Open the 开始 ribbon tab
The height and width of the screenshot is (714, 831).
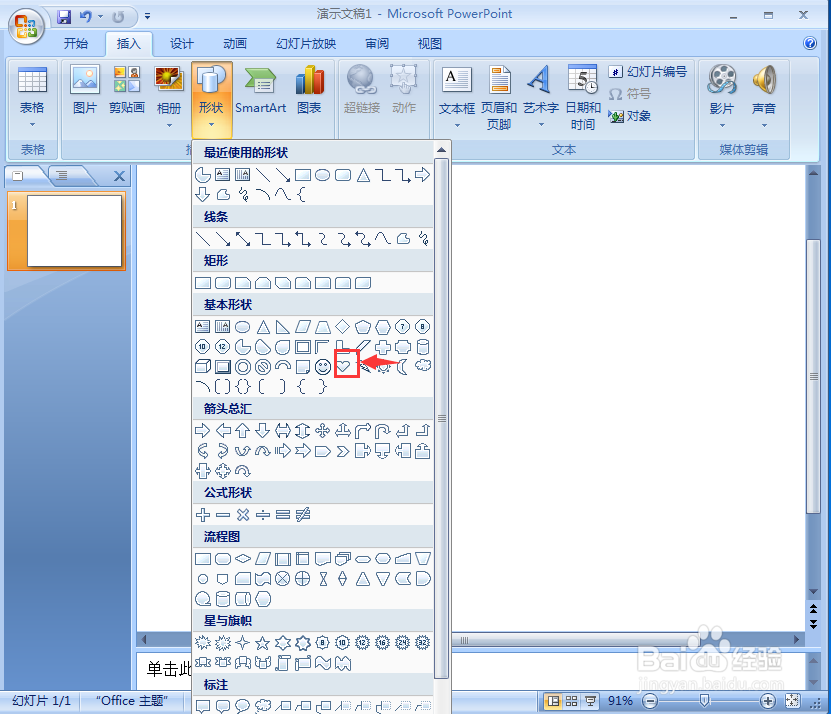pos(76,43)
